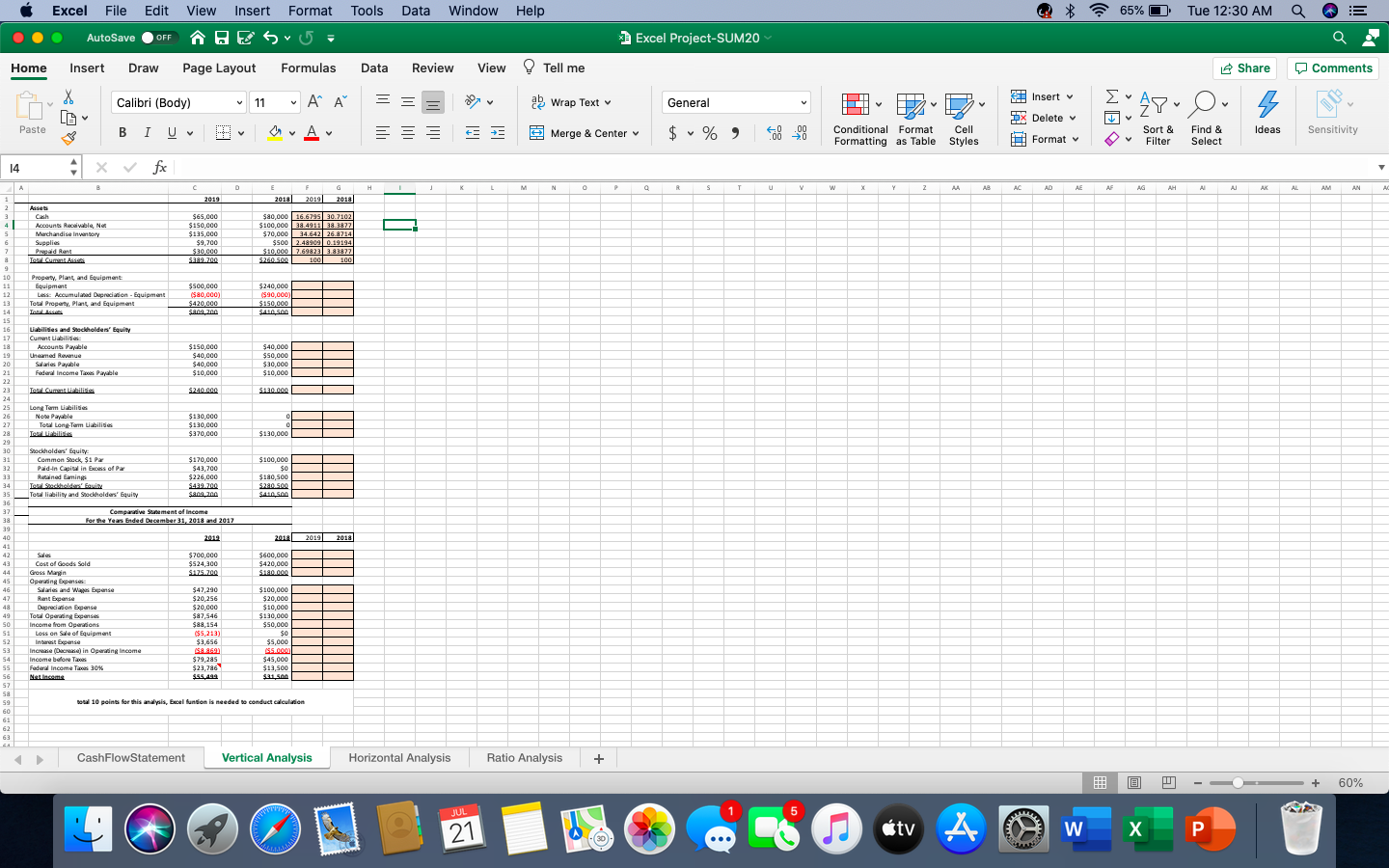Click the Comments button

pyautogui.click(x=1333, y=68)
